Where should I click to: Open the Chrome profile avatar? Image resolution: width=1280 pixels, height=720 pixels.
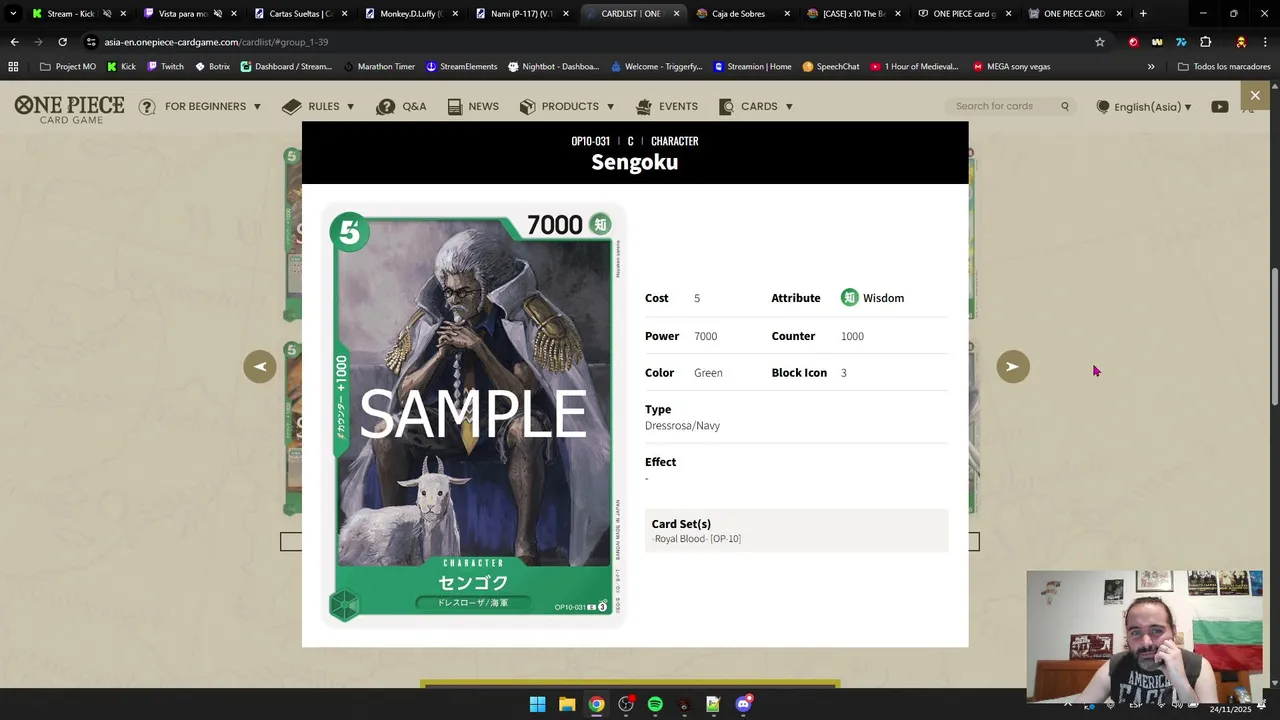(1241, 42)
